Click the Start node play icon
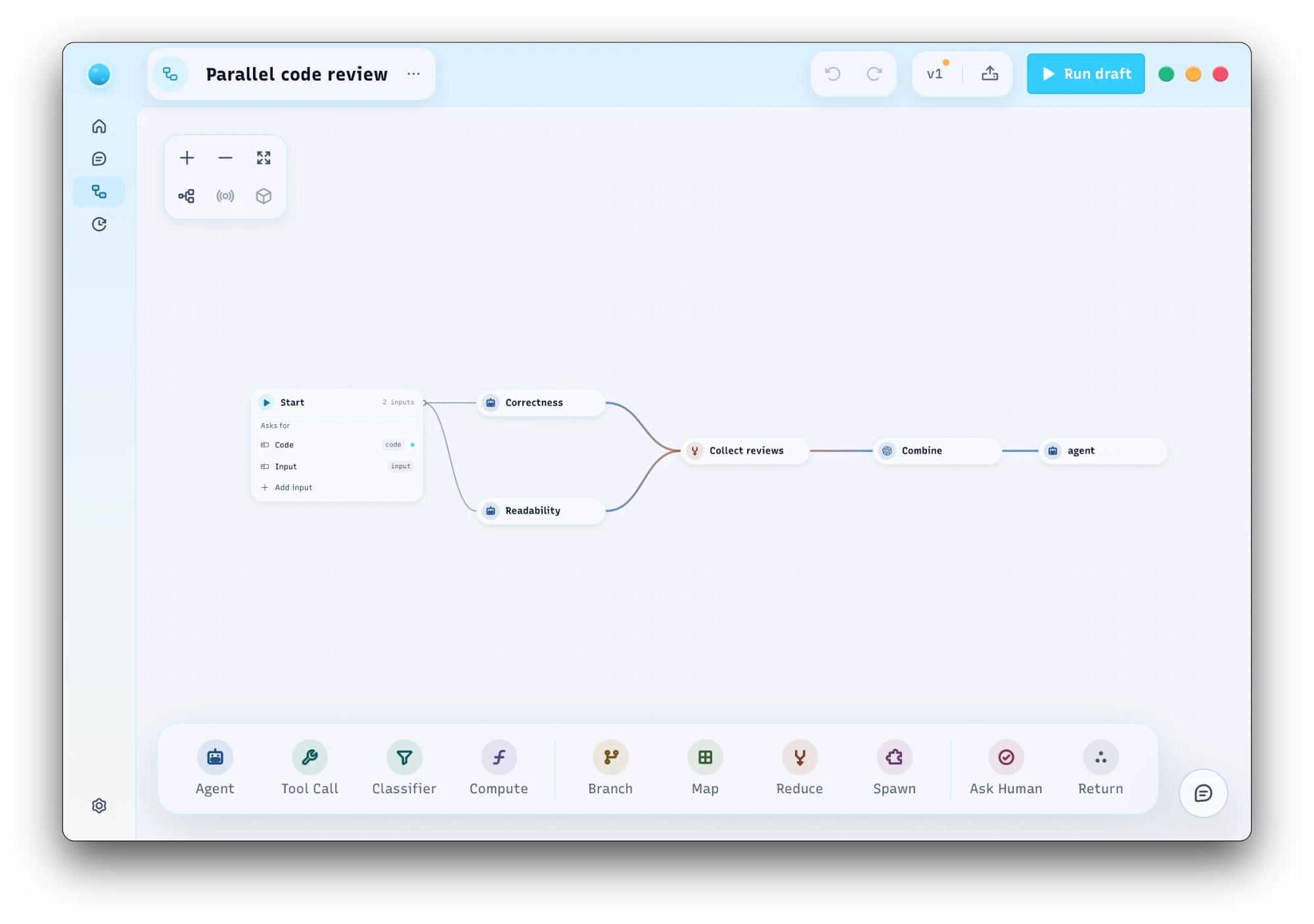 click(267, 403)
